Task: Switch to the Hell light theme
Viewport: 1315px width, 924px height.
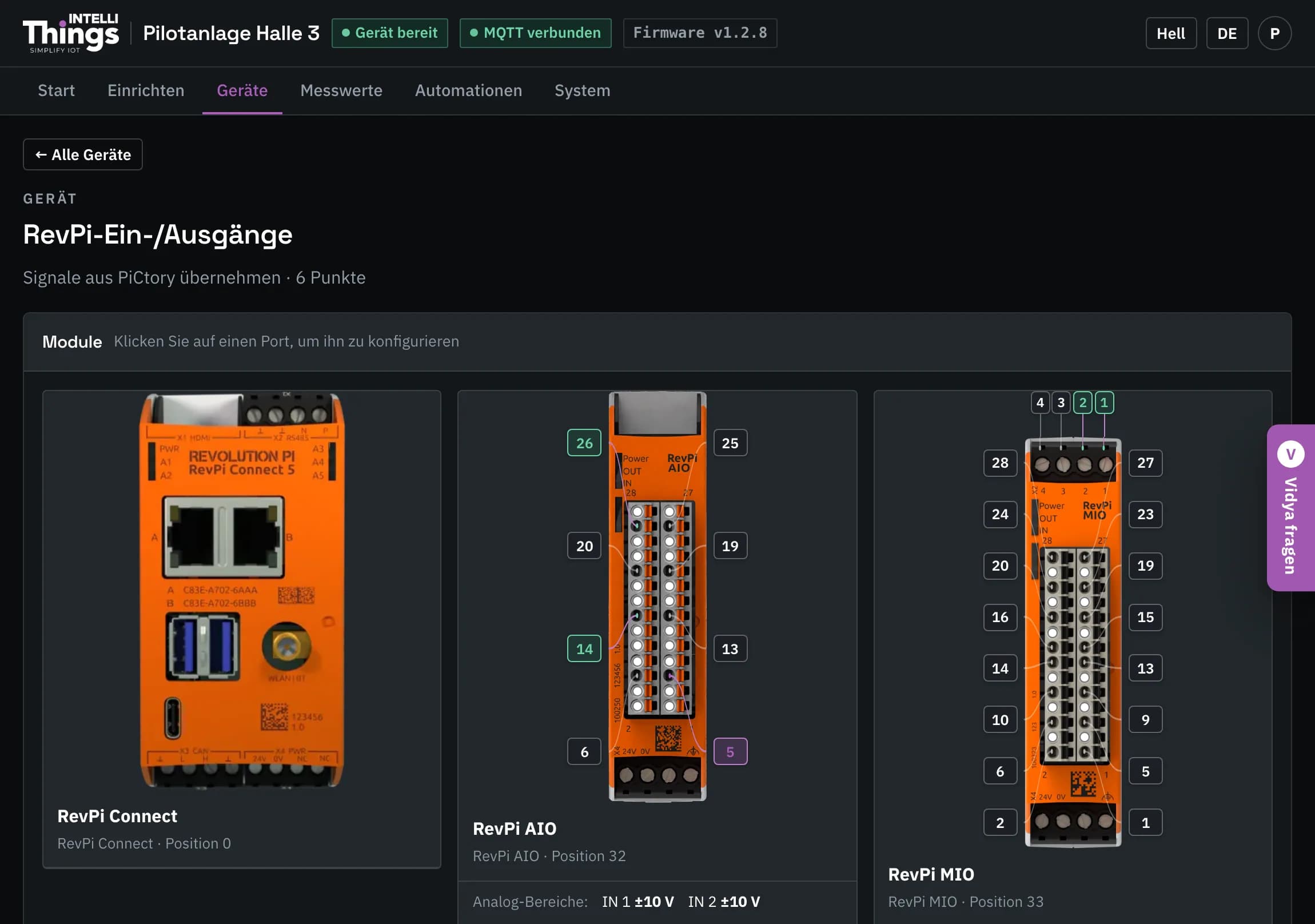Action: (1171, 33)
